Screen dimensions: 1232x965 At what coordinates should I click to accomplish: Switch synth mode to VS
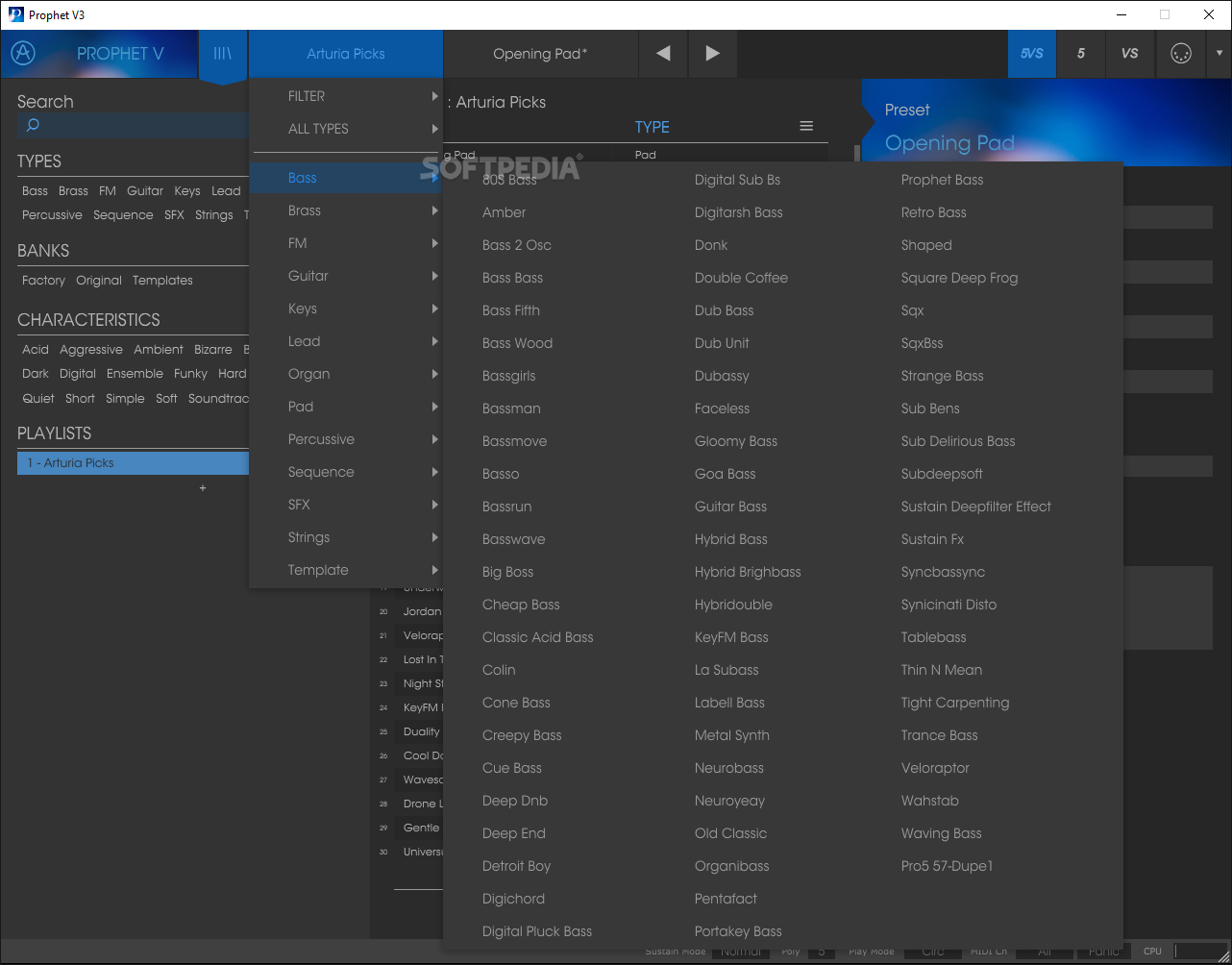(1130, 54)
